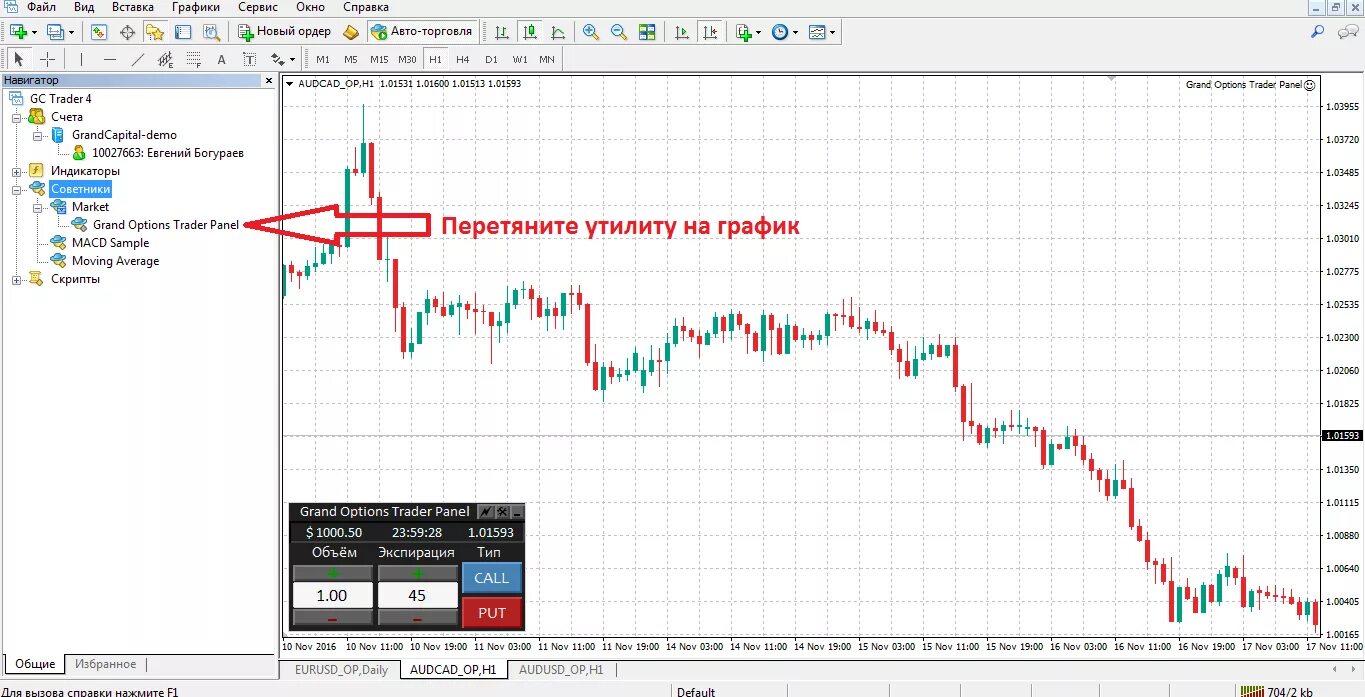Open a new chart using the toolbar icon

[x=17, y=32]
